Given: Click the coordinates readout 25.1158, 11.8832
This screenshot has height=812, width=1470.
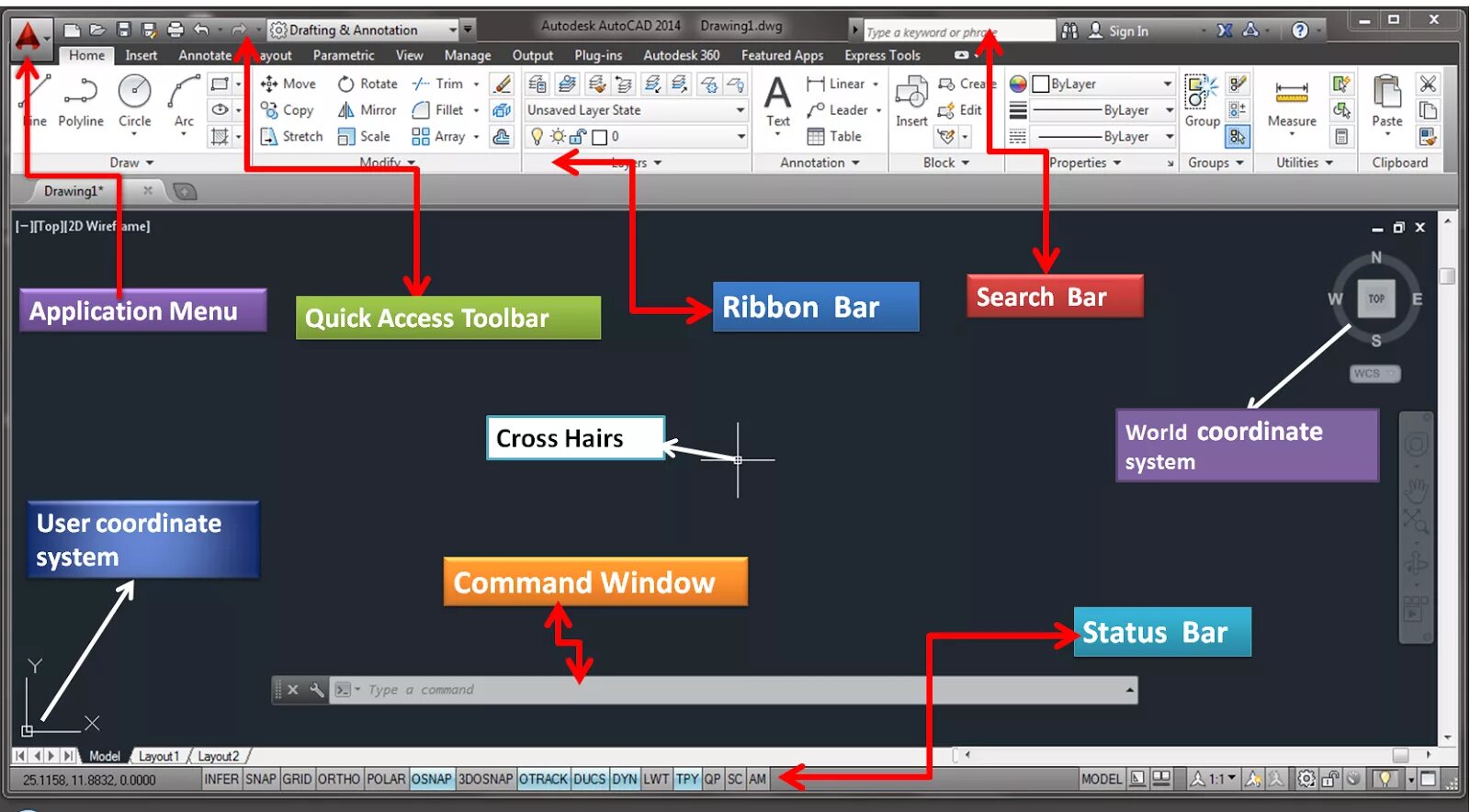Looking at the screenshot, I should (x=89, y=780).
